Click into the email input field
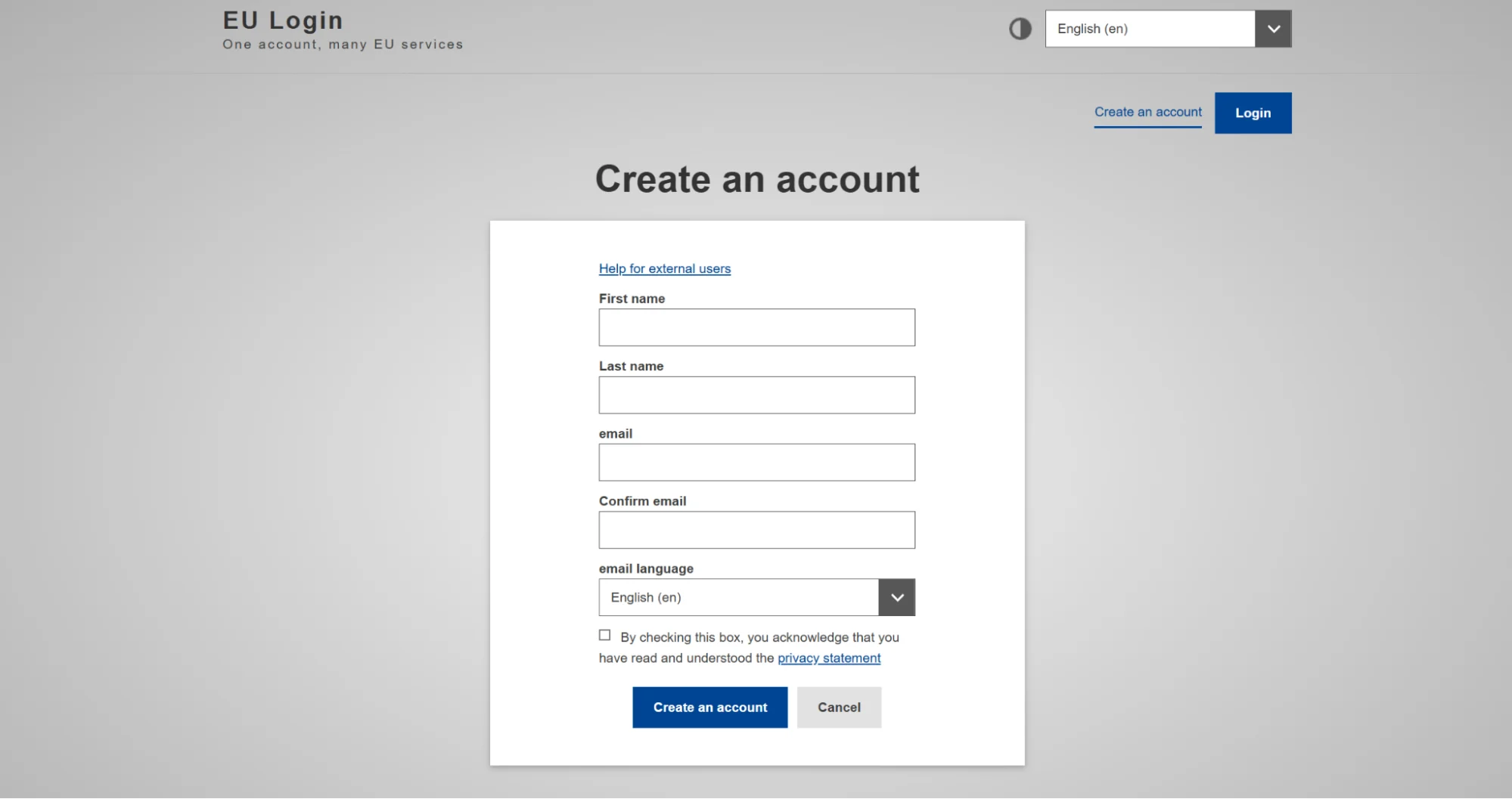 756,462
